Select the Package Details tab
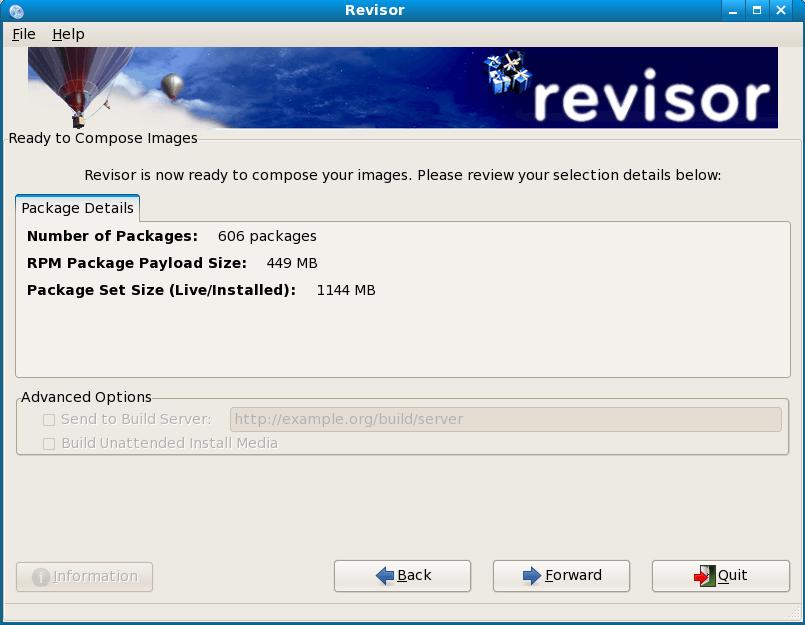 click(78, 208)
